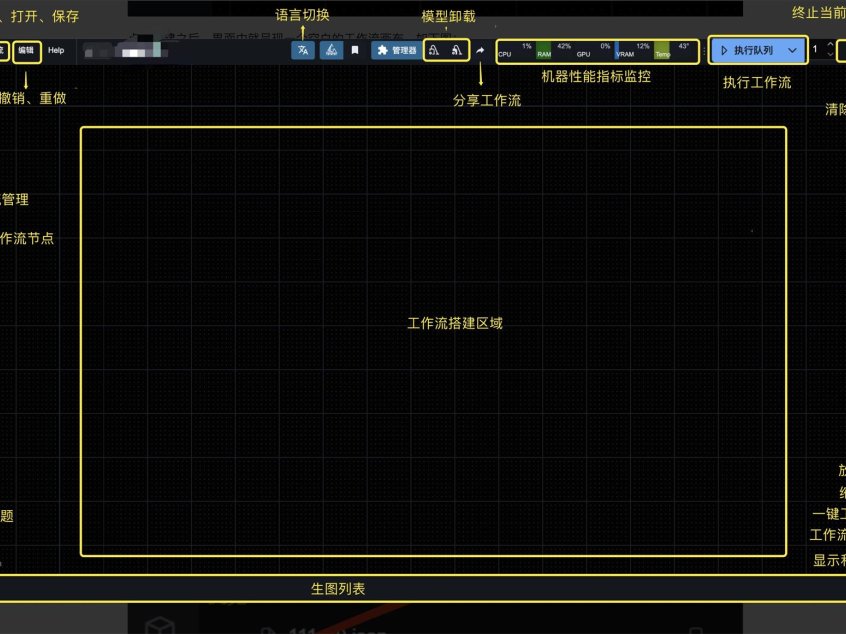Click the RAM 42% usage bar
846x634 pixels.
555,51
